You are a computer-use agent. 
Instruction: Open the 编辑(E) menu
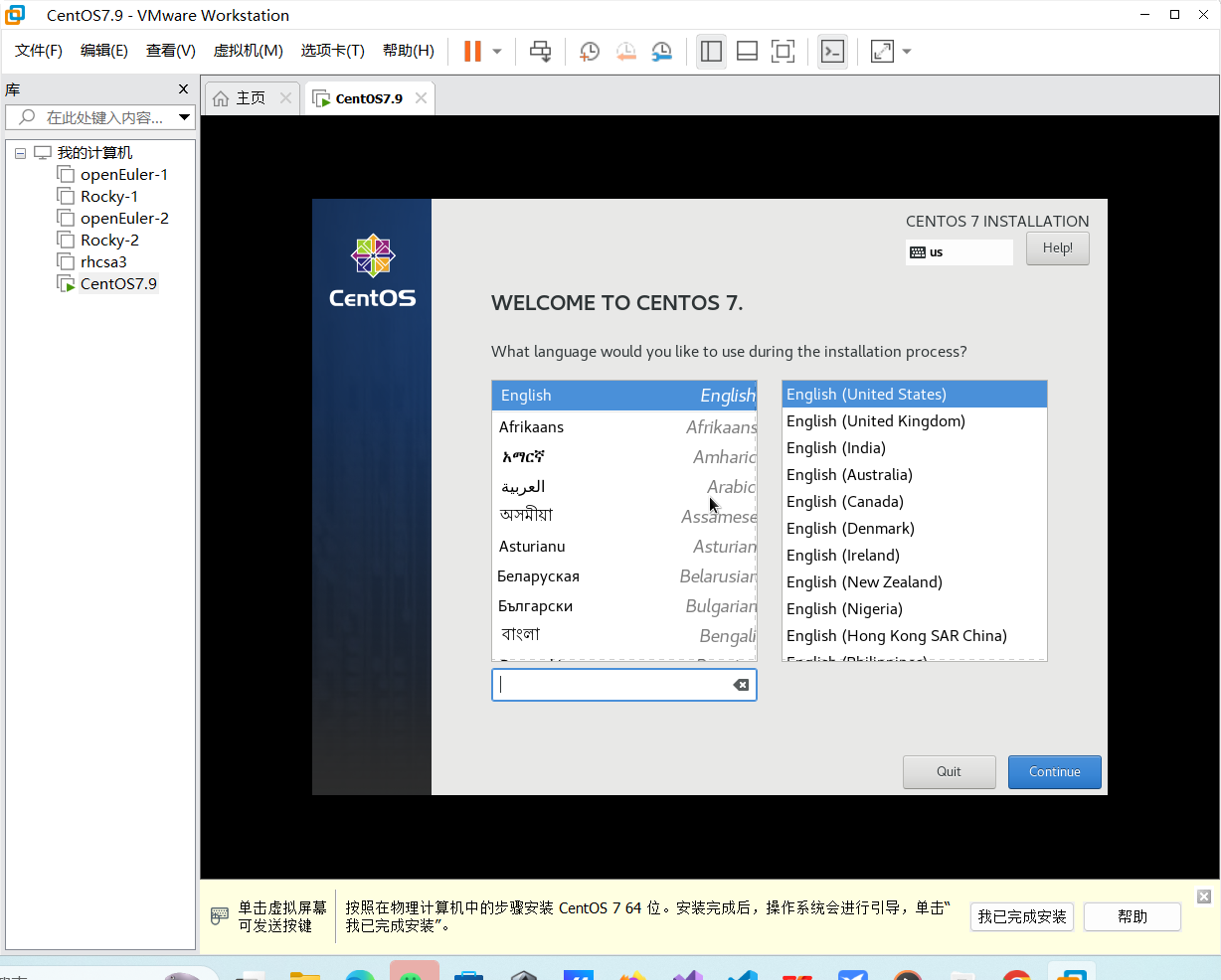click(104, 51)
